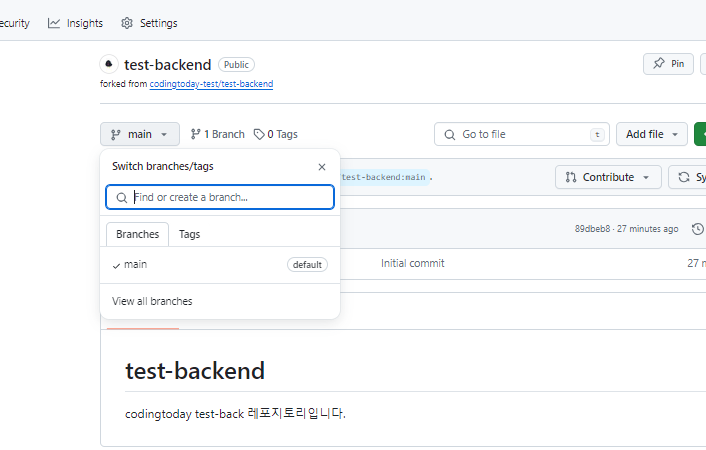706x450 pixels.
Task: Open the test-backend repository name link
Action: click(167, 65)
